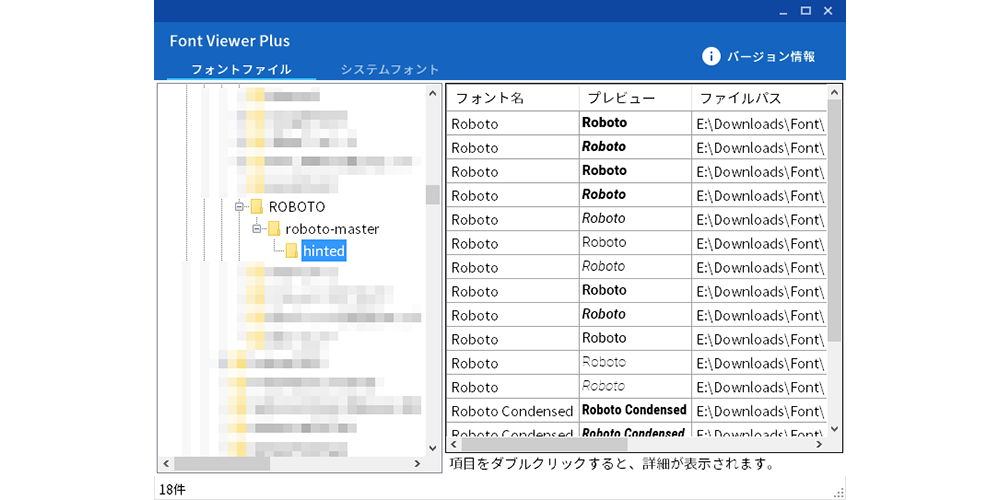Click the 18件 status bar count
The image size is (1000, 500).
(x=172, y=490)
